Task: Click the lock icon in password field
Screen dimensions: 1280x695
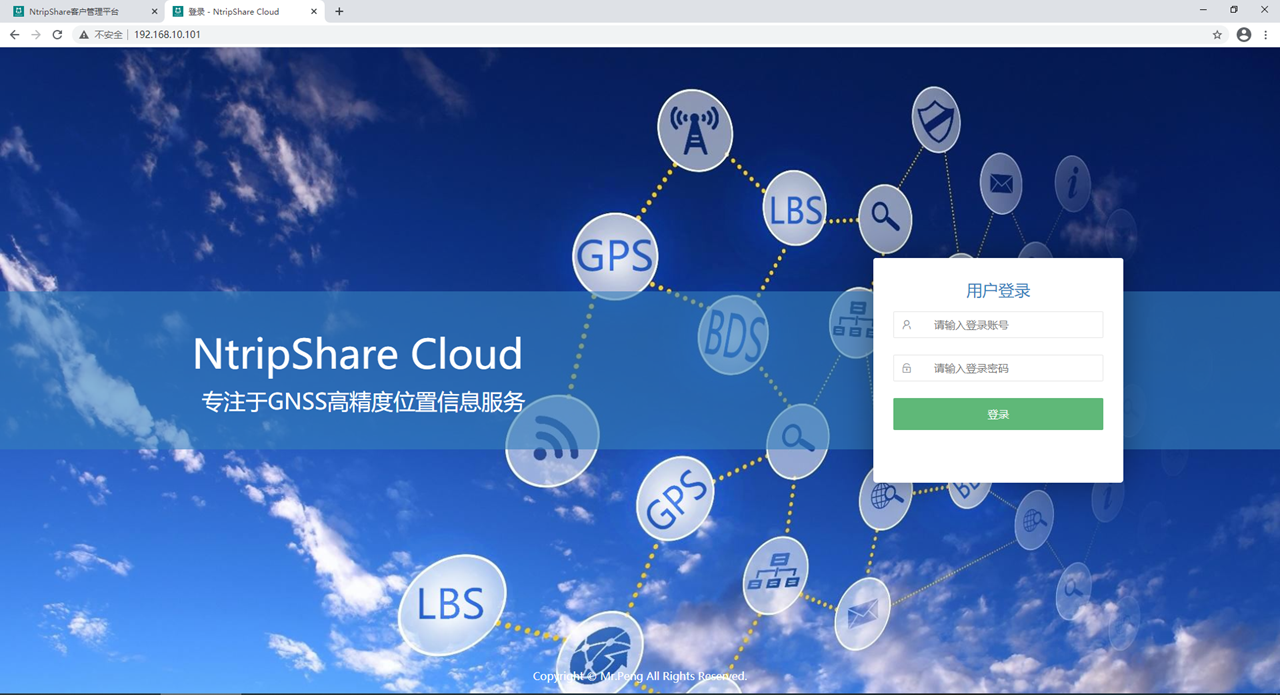Action: point(907,368)
